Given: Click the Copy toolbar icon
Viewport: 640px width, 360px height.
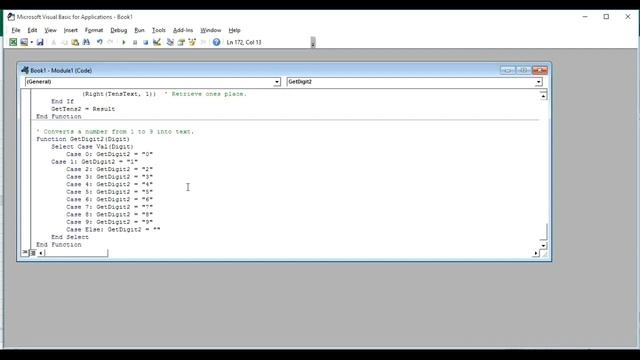Looking at the screenshot, I should pyautogui.click(x=64, y=42).
